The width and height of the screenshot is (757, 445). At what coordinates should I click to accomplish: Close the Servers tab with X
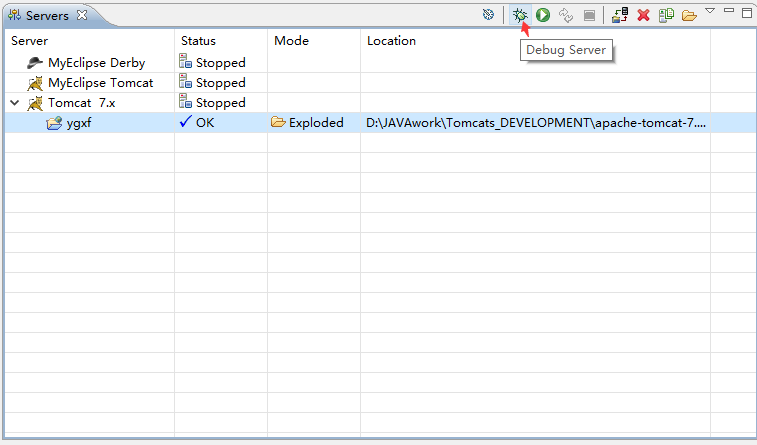[x=82, y=15]
